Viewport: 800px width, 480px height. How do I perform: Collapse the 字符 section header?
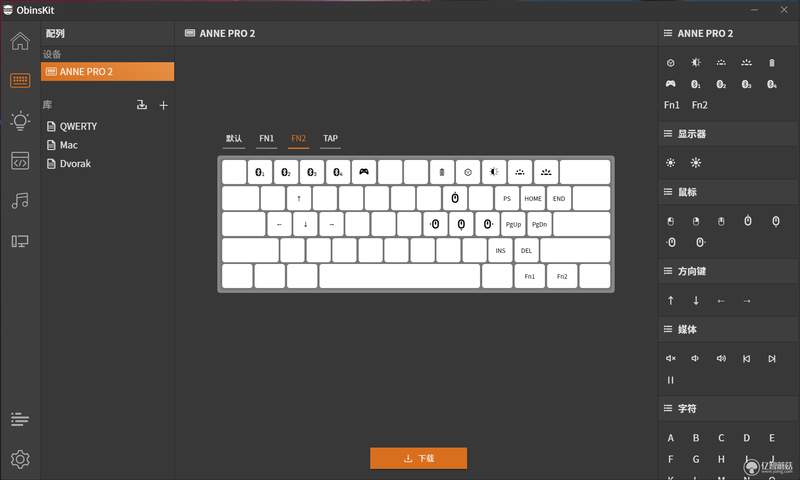coord(729,409)
